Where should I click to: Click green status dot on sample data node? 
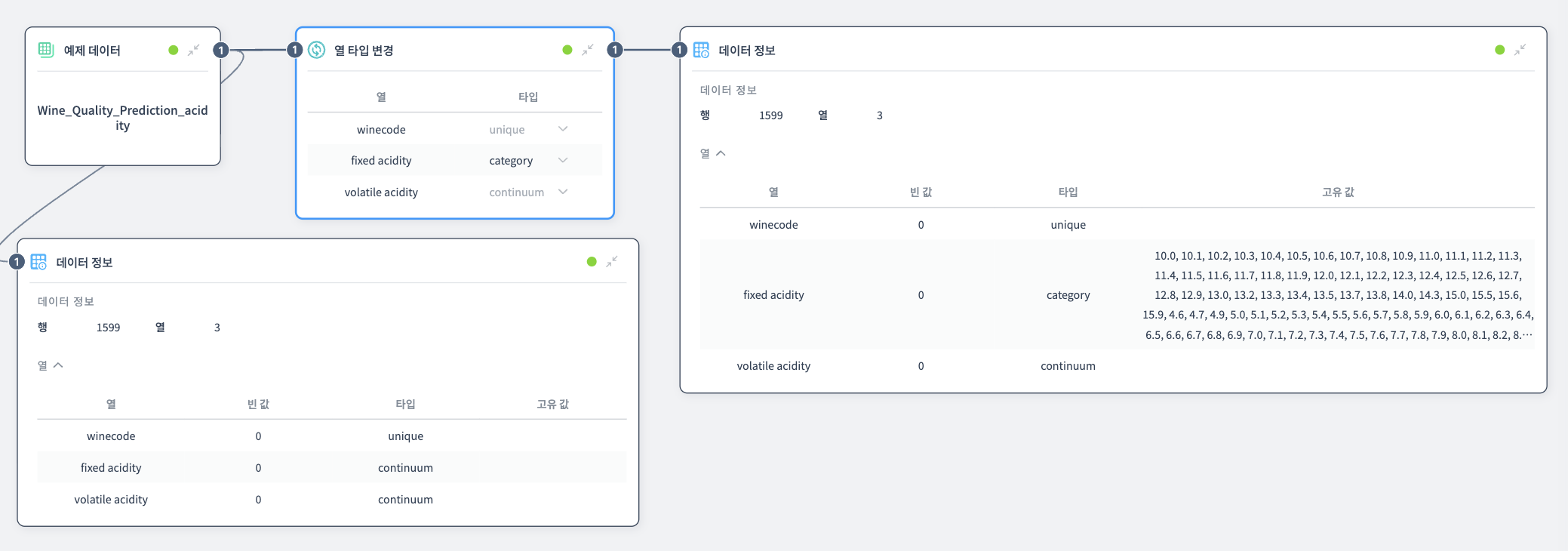[x=174, y=50]
